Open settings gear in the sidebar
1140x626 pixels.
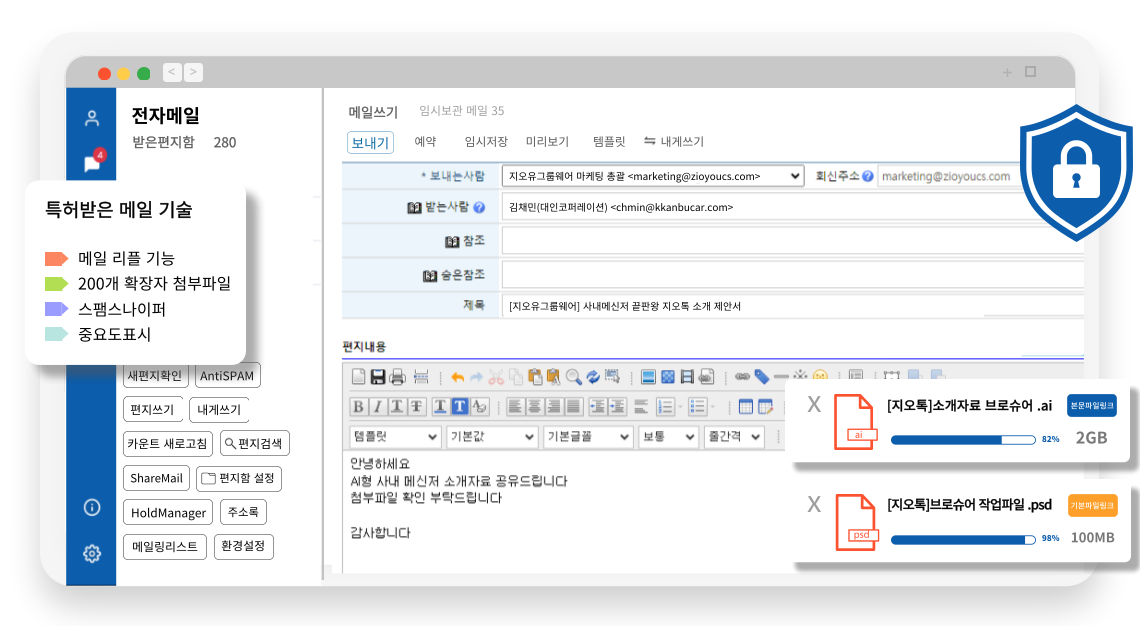92,553
